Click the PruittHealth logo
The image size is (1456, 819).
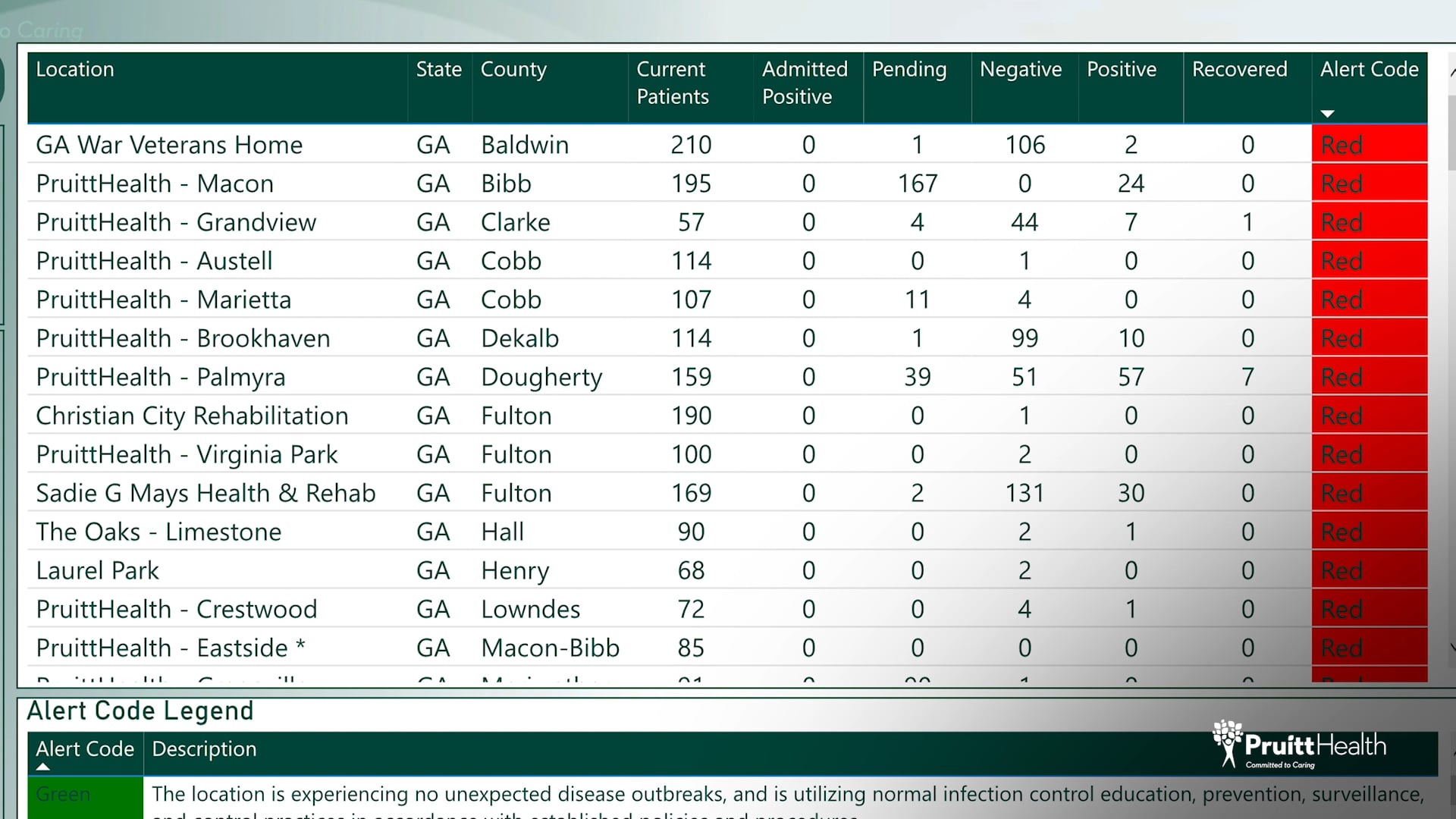[x=1299, y=745]
